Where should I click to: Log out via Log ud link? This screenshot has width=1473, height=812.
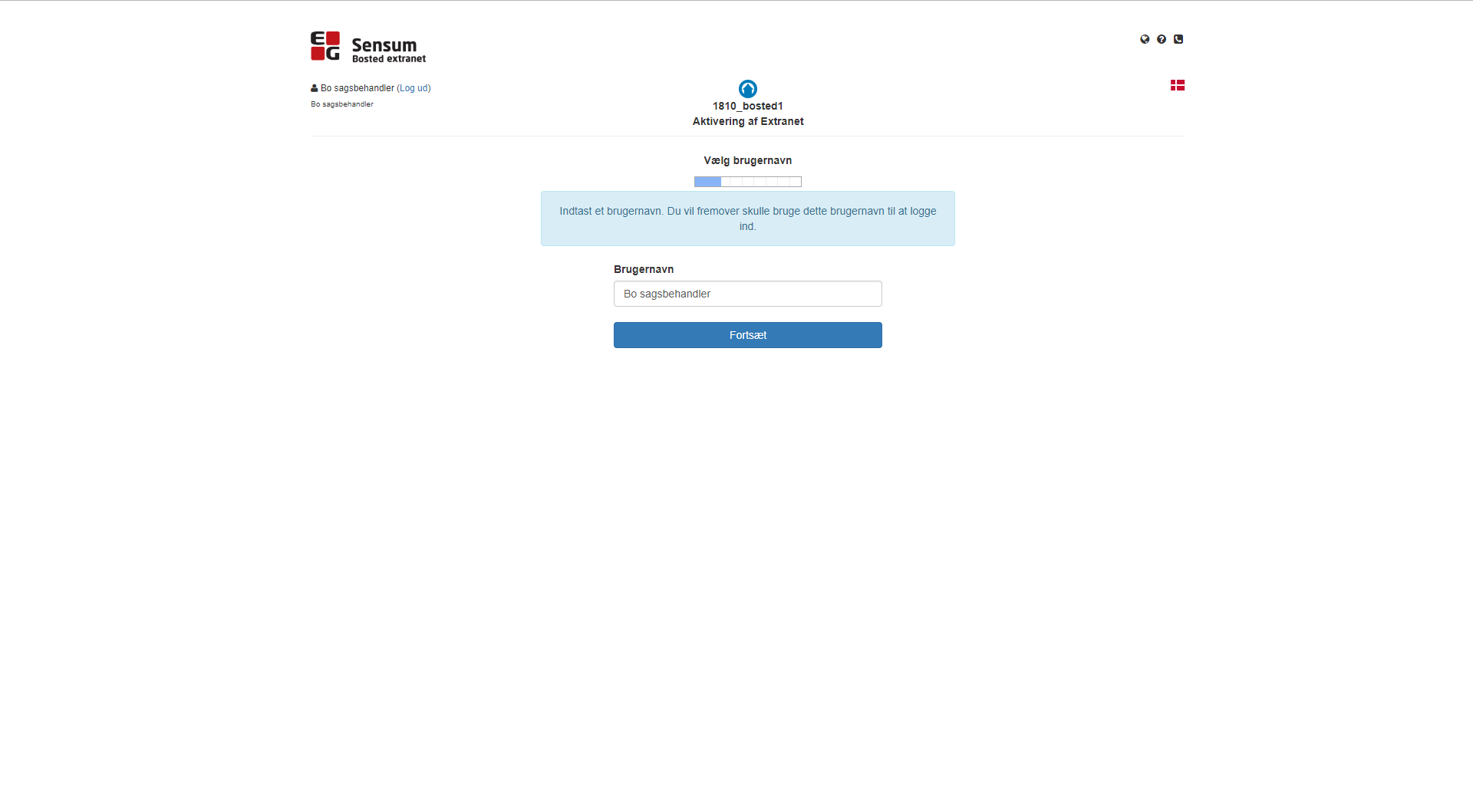pos(414,88)
